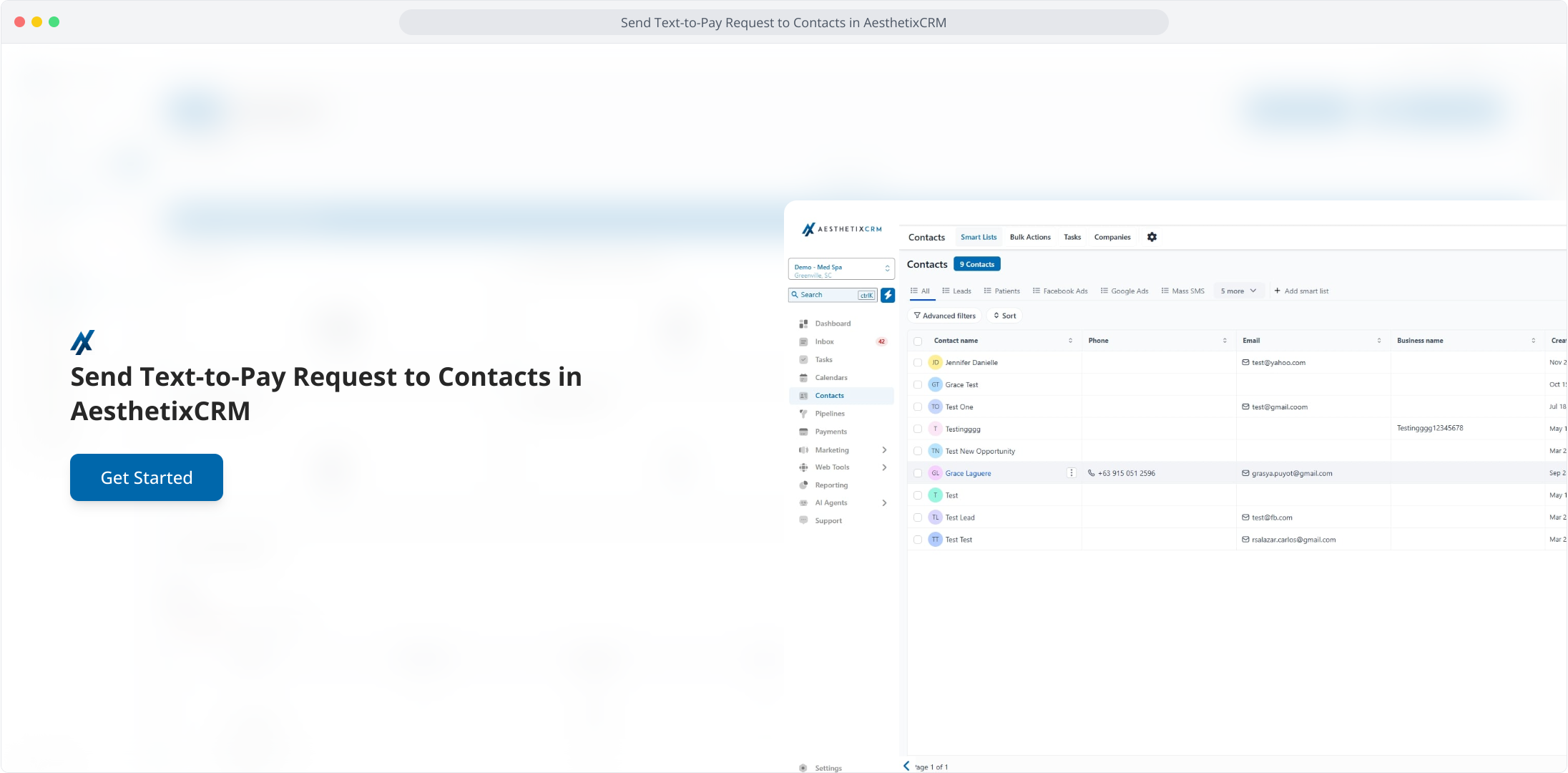The height and width of the screenshot is (773, 1568).
Task: Open Pipelines funnel icon in sidebar
Action: click(803, 414)
